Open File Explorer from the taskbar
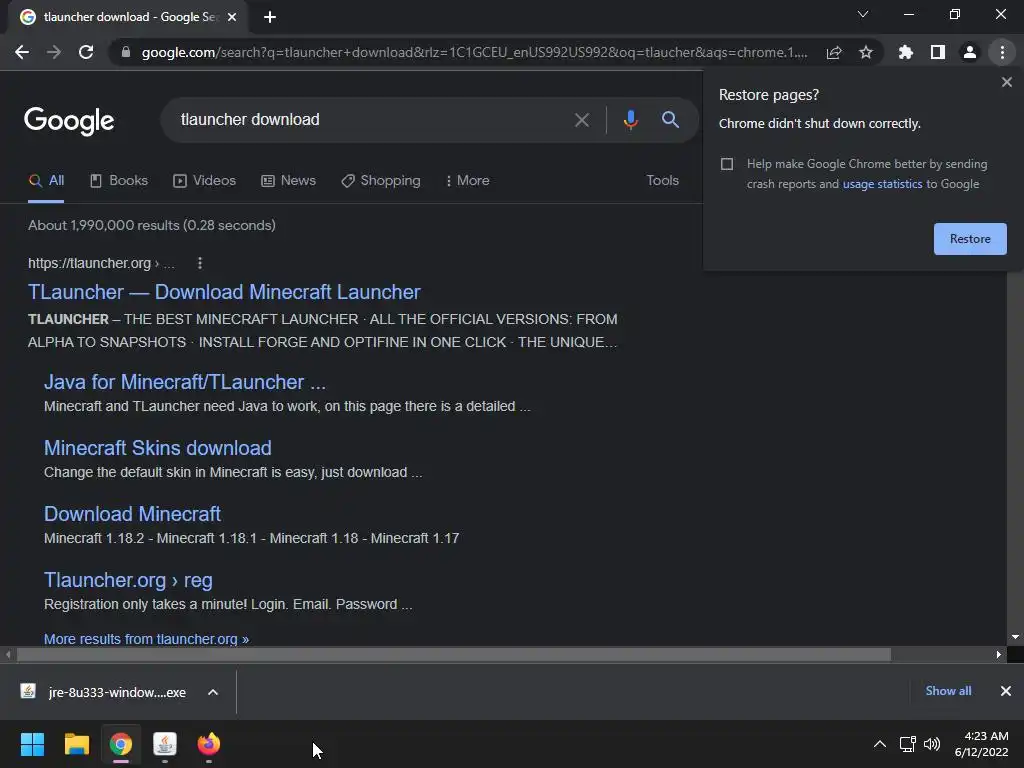The height and width of the screenshot is (768, 1024). tap(76, 744)
